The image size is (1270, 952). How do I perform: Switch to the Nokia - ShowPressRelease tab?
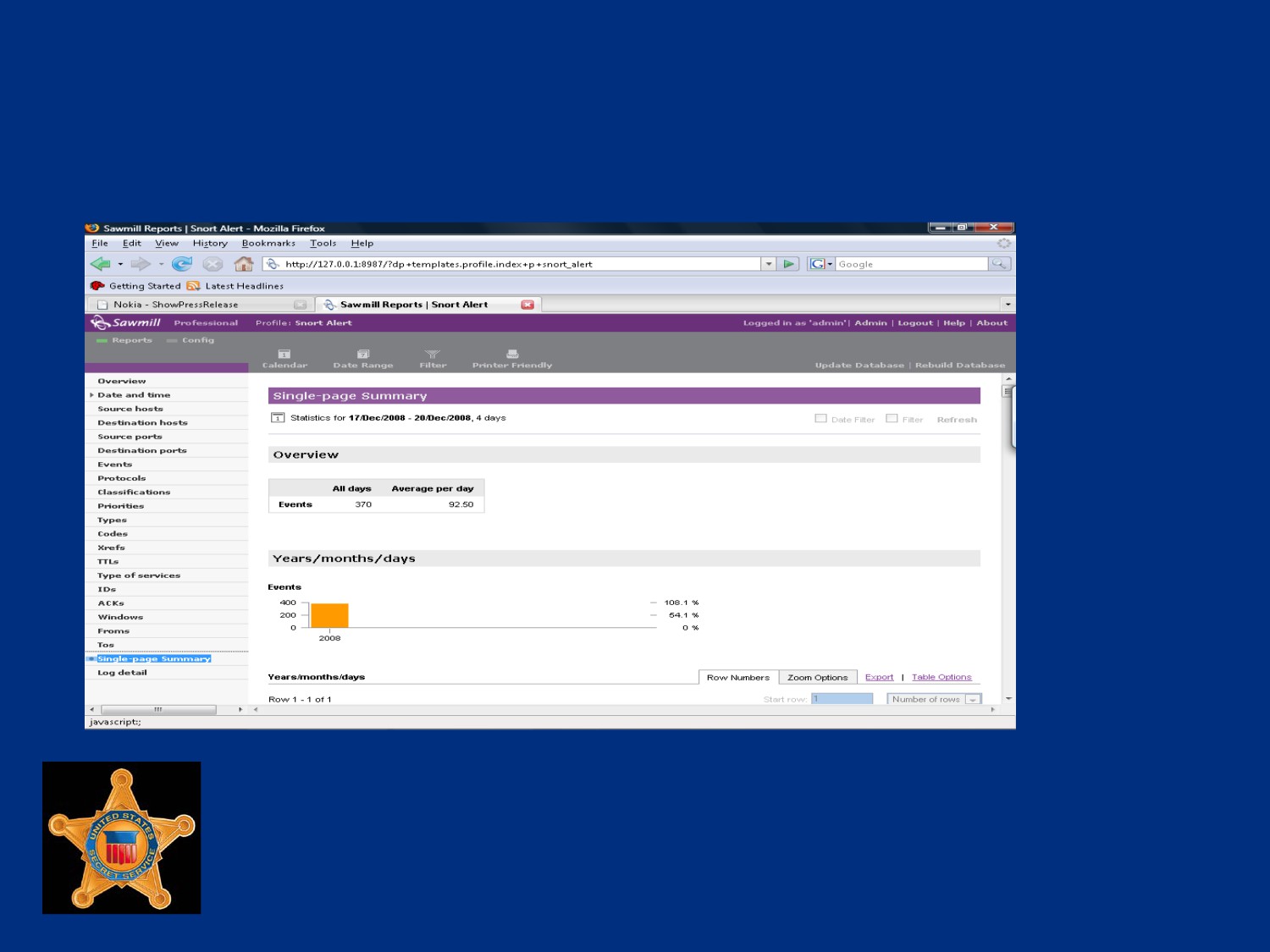tap(201, 305)
